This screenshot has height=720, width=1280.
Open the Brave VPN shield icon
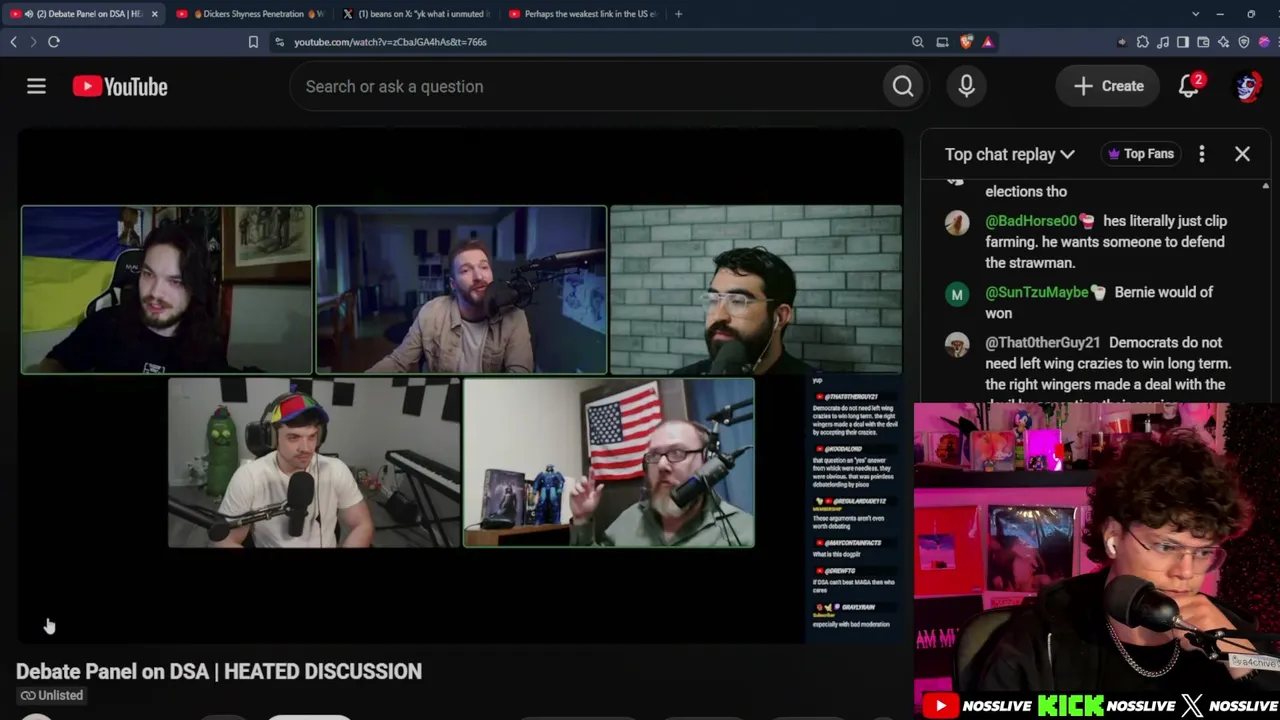[1244, 42]
